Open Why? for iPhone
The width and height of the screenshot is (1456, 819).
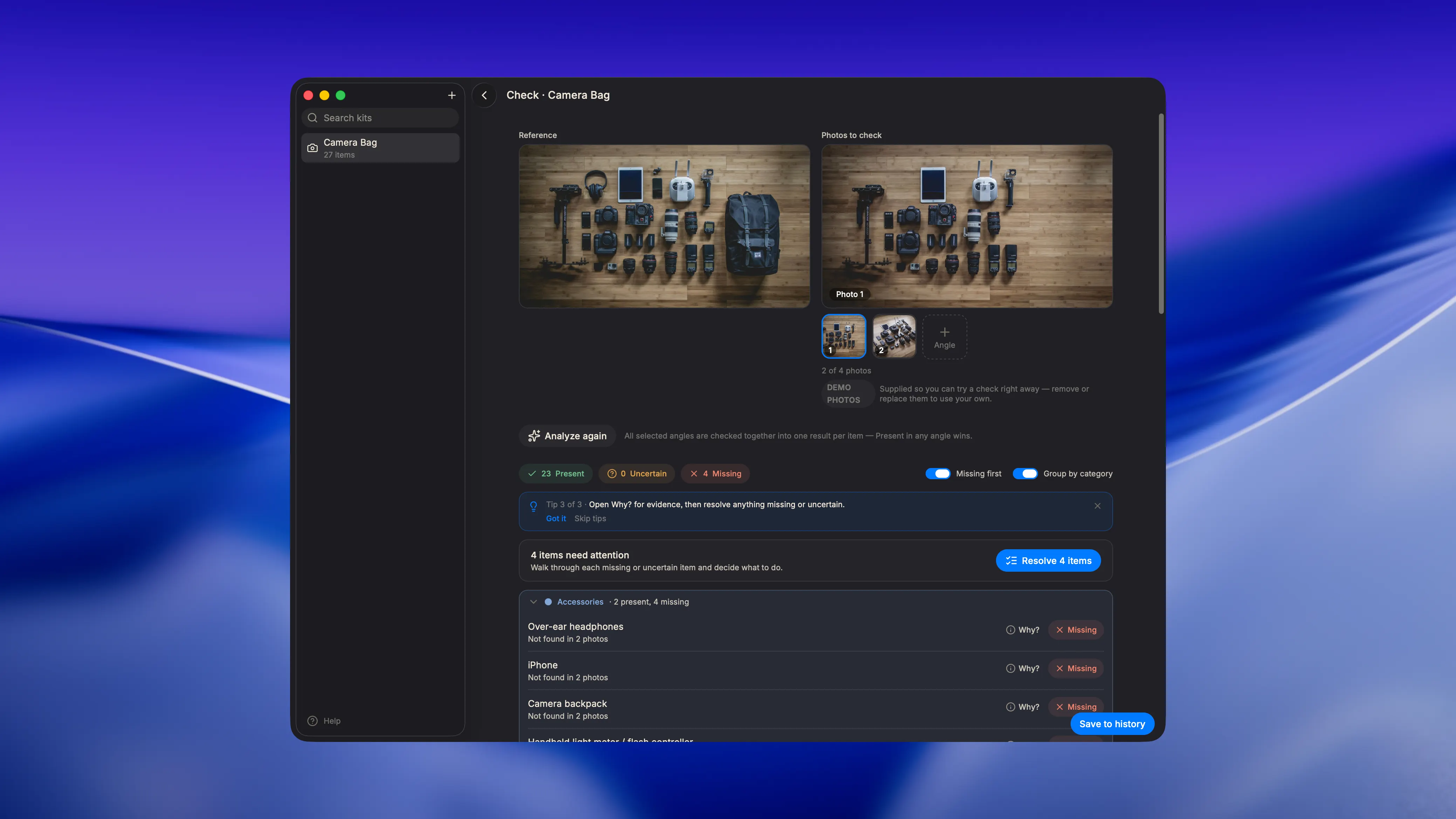point(1023,668)
